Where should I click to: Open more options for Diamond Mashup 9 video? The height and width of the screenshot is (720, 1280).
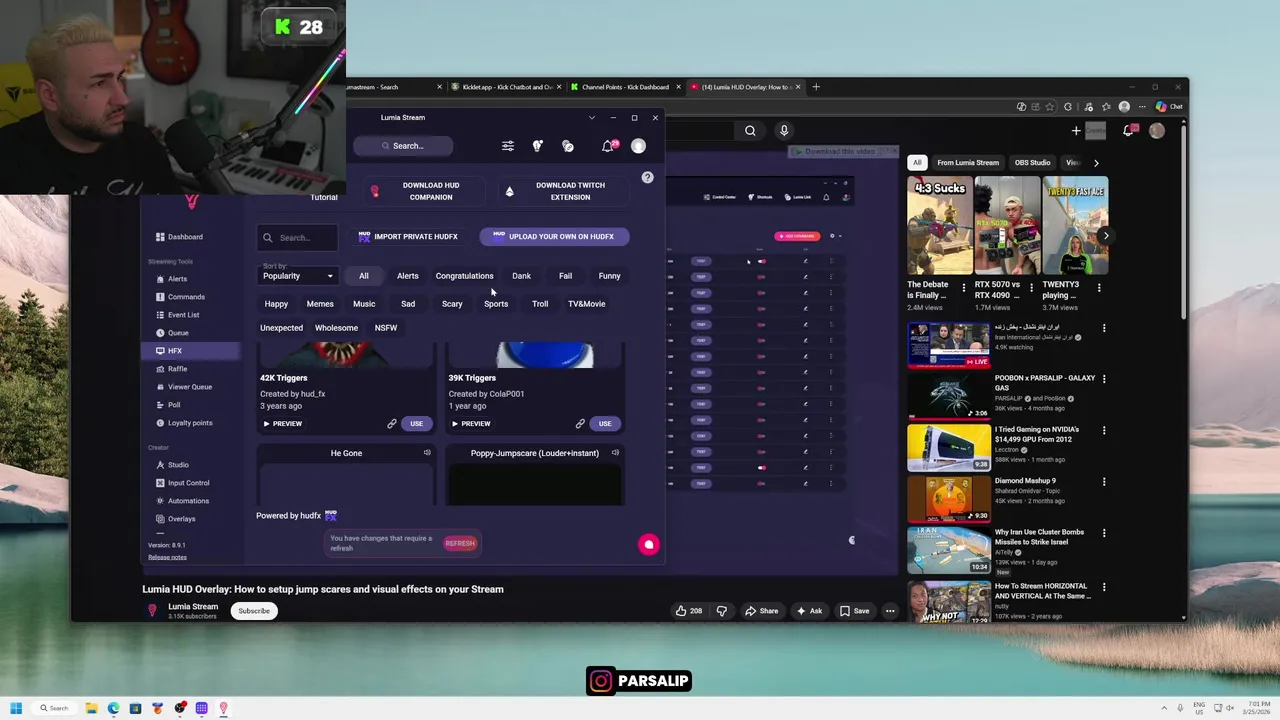1104,482
